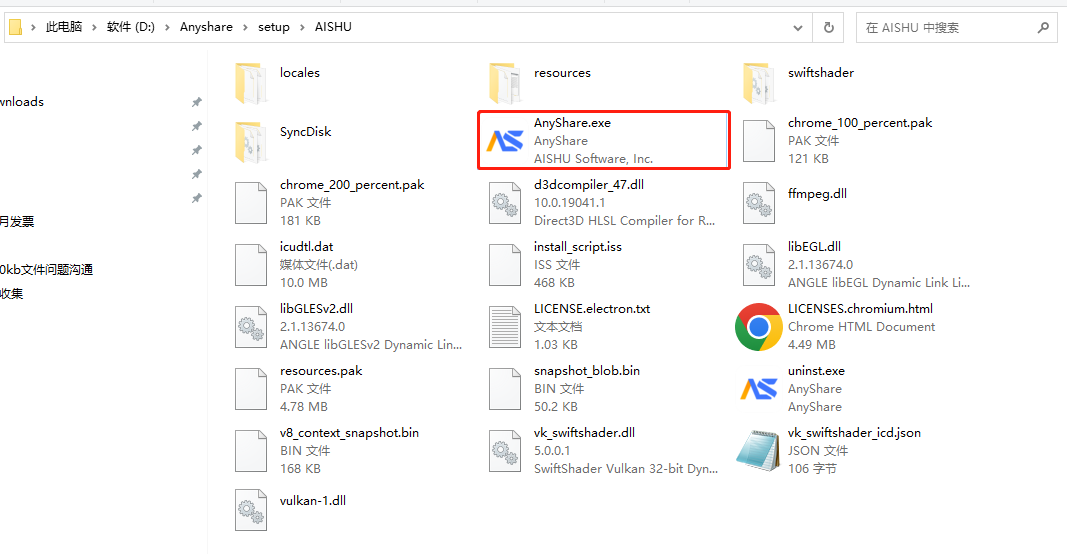Expand the chevron after 软件 (D:)
Image resolution: width=1067 pixels, height=554 pixels.
(167, 27)
